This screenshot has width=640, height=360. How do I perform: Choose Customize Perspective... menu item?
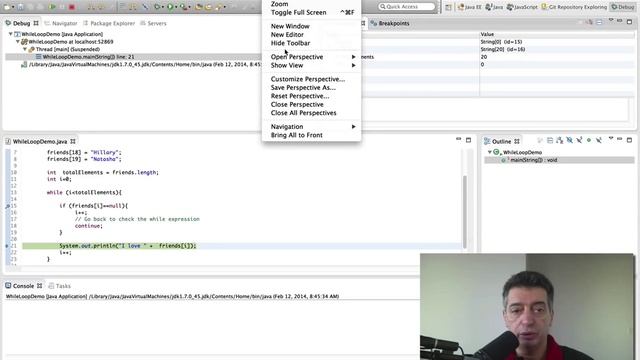(311, 79)
